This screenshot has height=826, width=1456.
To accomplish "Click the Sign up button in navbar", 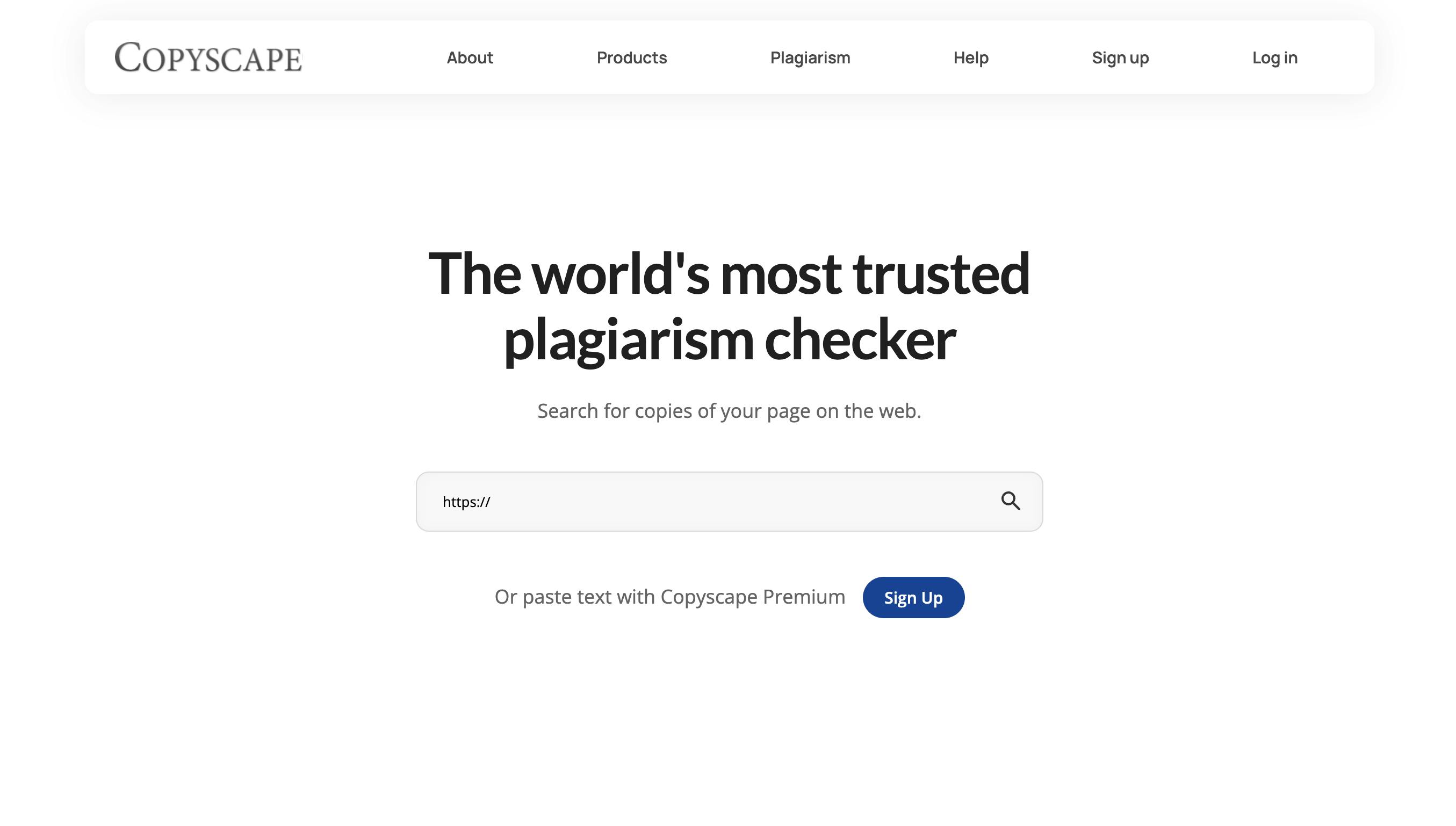I will point(1120,57).
